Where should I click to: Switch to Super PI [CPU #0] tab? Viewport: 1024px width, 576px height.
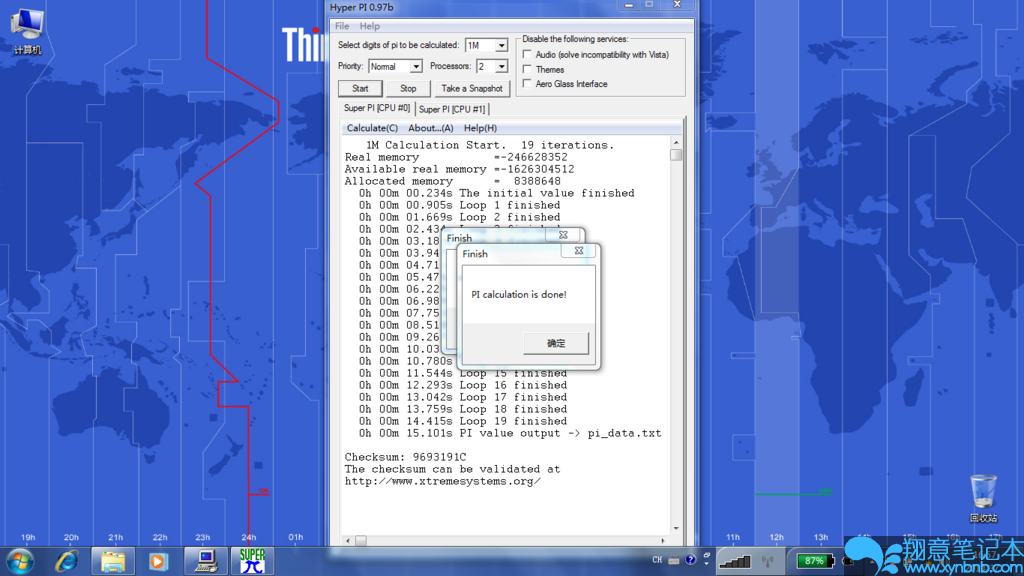(377, 108)
